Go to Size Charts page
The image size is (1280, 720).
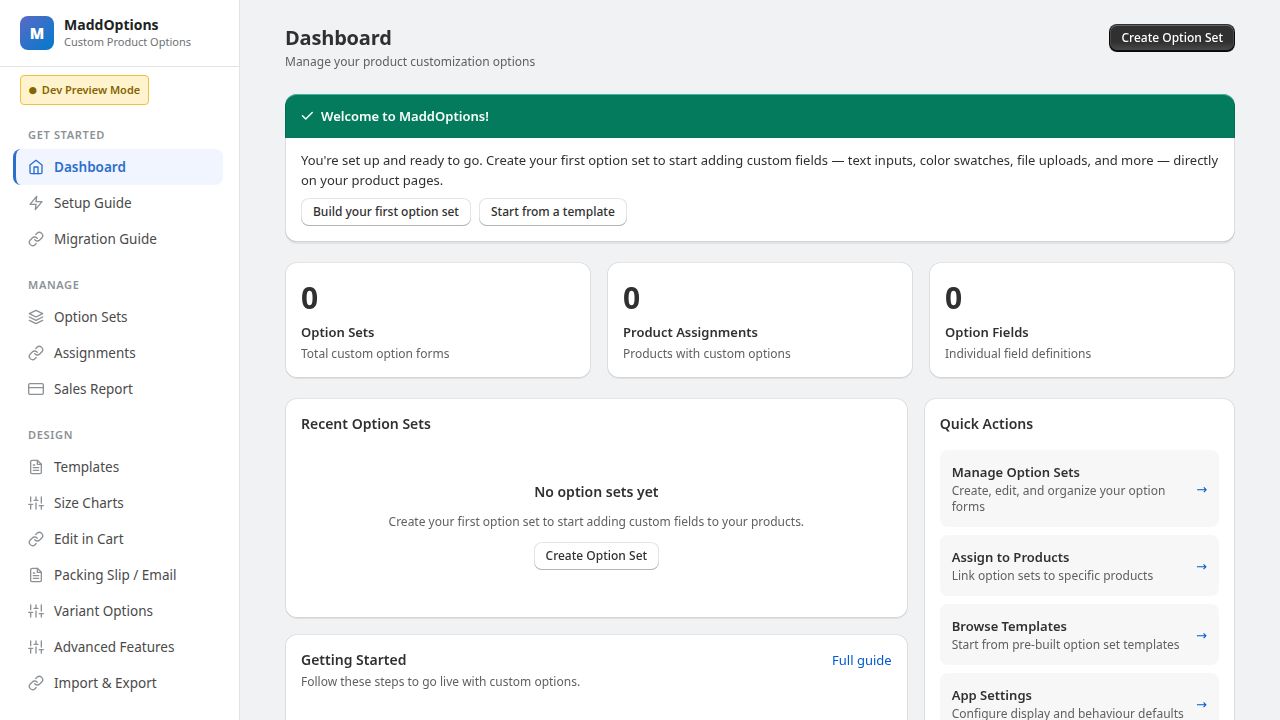tap(119, 503)
